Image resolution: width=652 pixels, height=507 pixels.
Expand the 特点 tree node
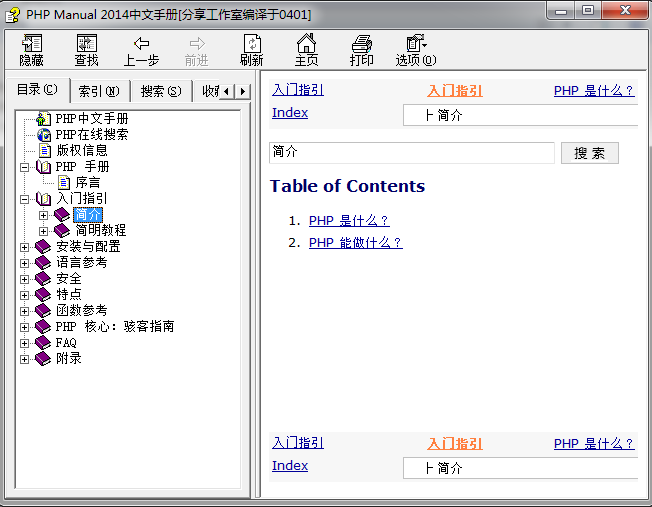(x=25, y=295)
